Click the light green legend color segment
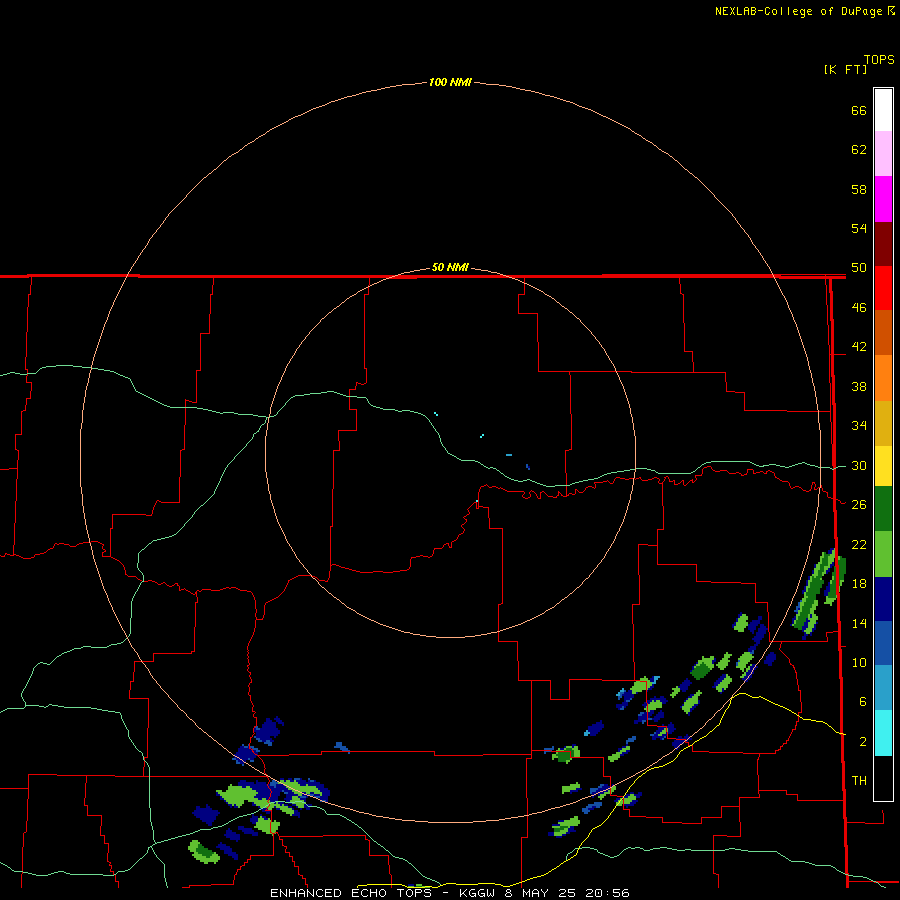This screenshot has height=900, width=900. [x=883, y=554]
